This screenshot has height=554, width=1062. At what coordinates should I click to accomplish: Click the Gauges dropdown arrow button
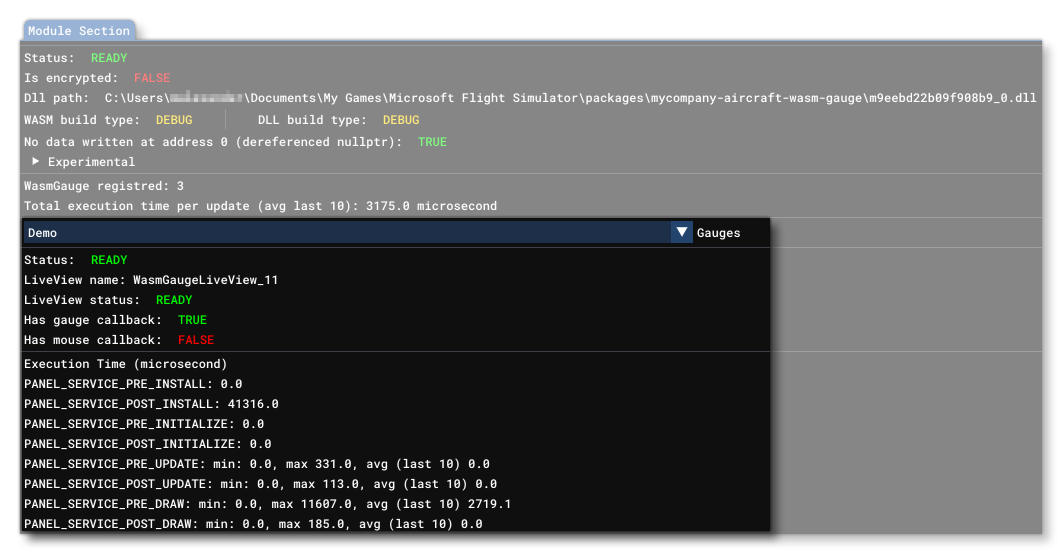[x=681, y=233]
